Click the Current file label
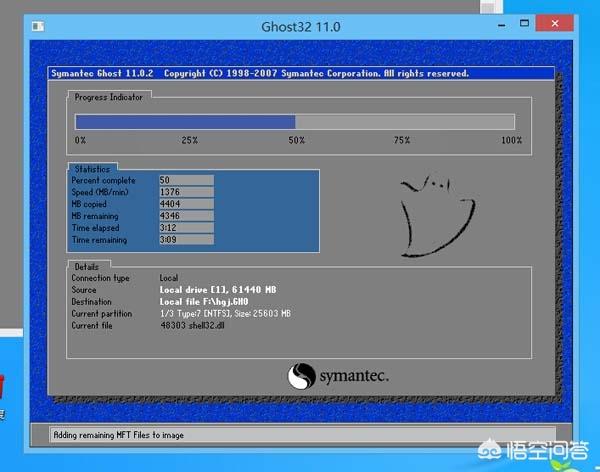600x472 pixels. point(92,325)
